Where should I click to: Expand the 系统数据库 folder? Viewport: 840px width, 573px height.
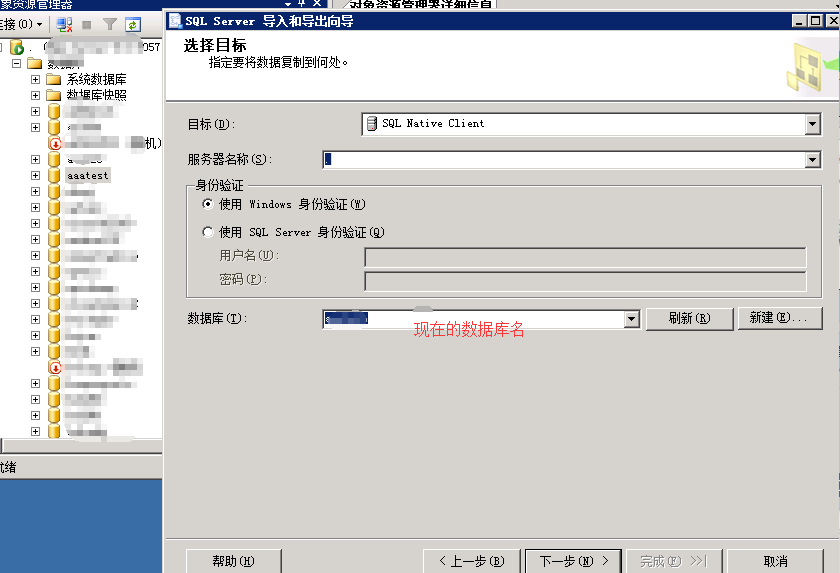tap(35, 79)
